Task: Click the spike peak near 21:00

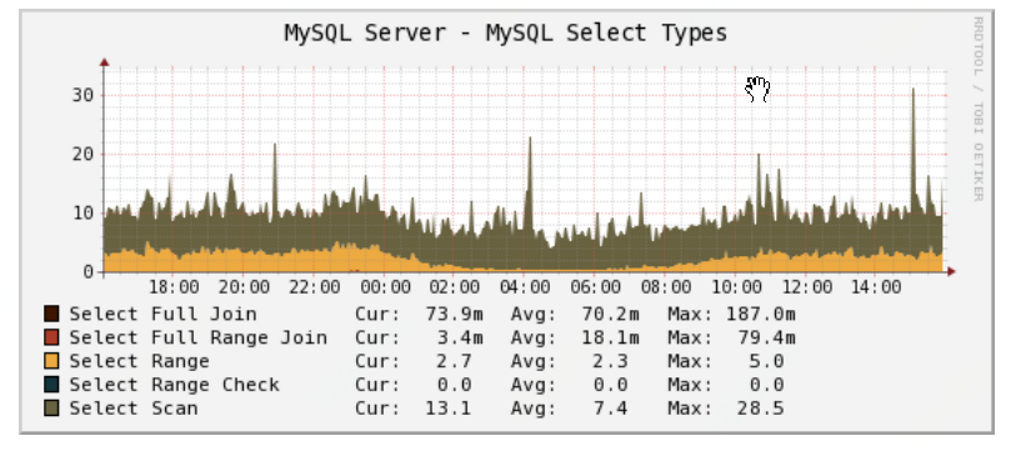Action: 275,146
